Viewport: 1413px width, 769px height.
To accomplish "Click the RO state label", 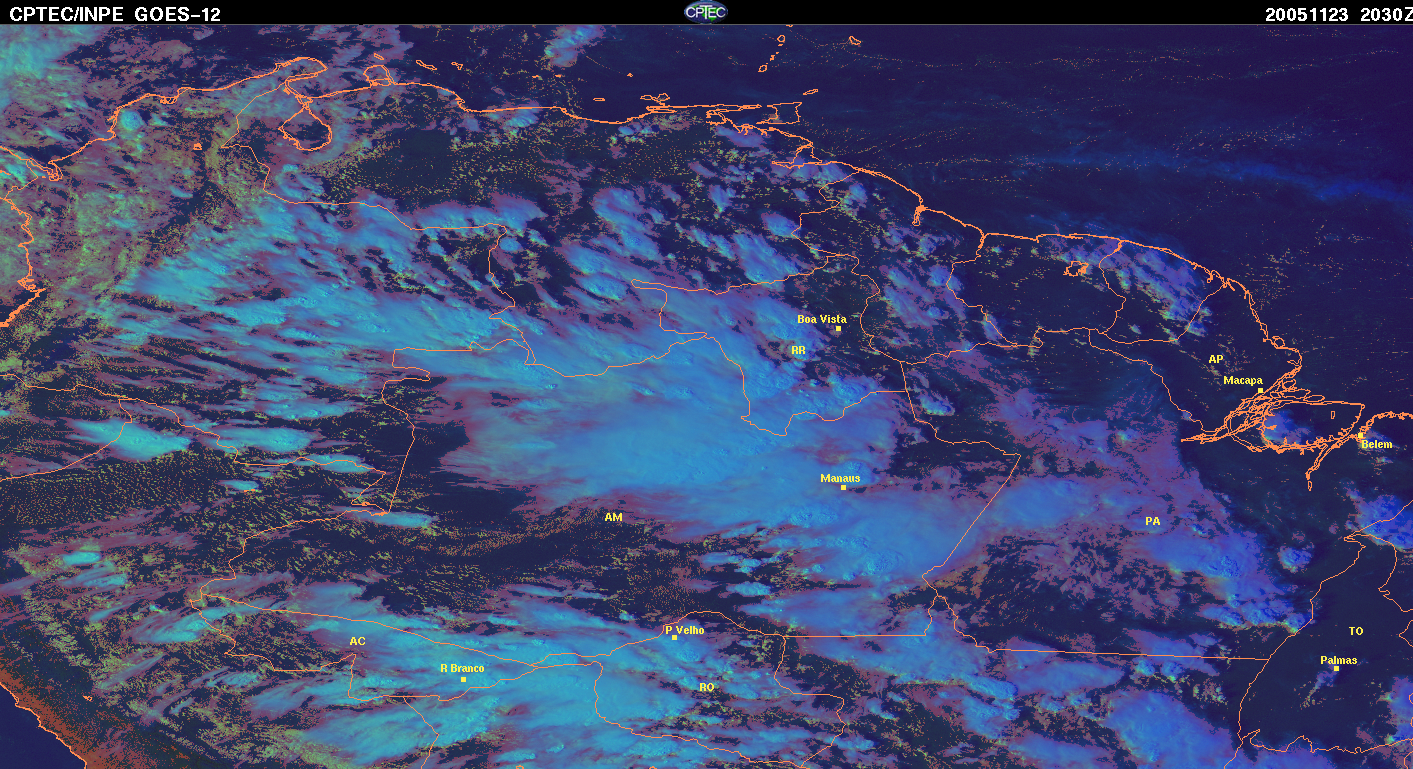I will (x=707, y=687).
